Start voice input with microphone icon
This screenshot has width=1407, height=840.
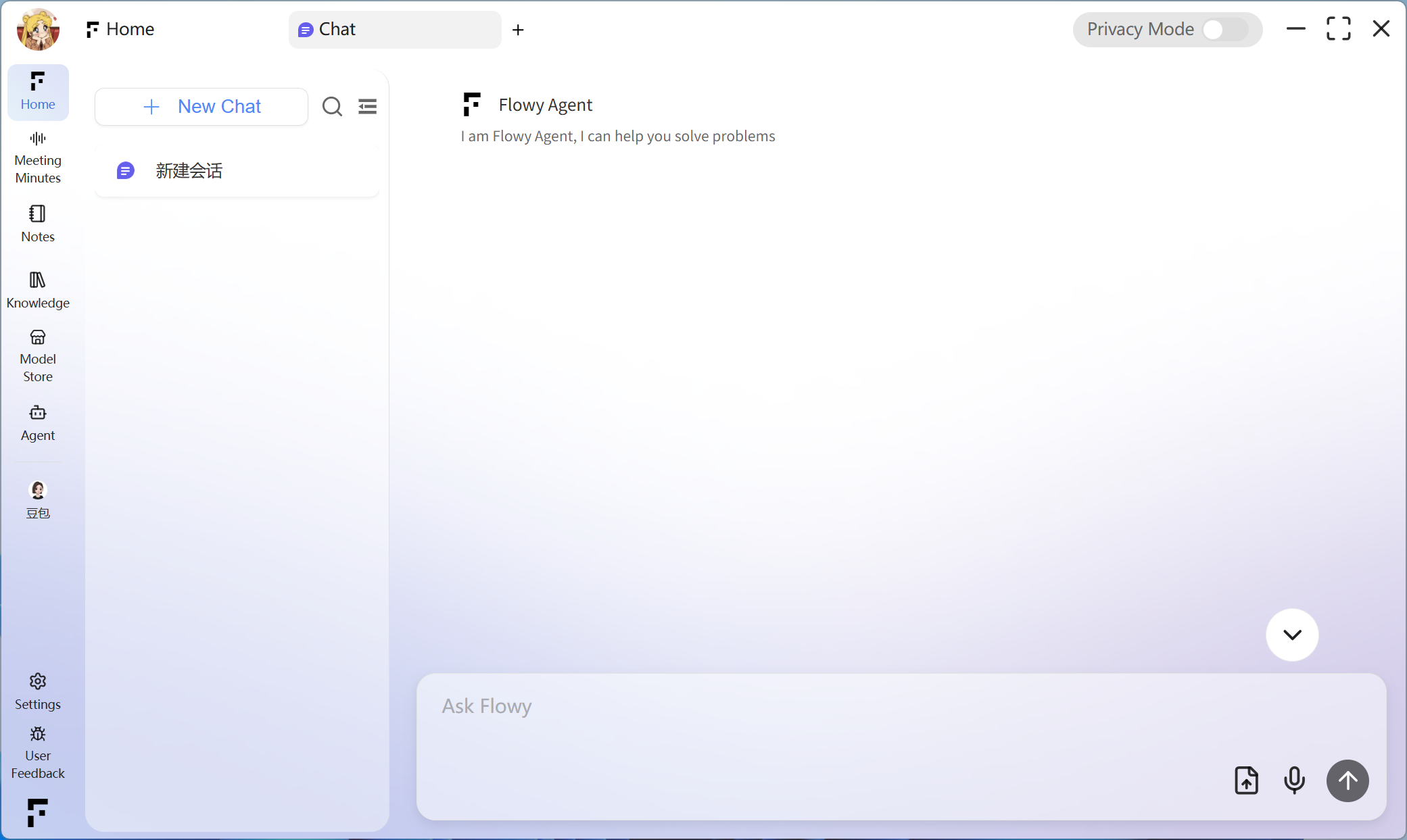point(1294,781)
